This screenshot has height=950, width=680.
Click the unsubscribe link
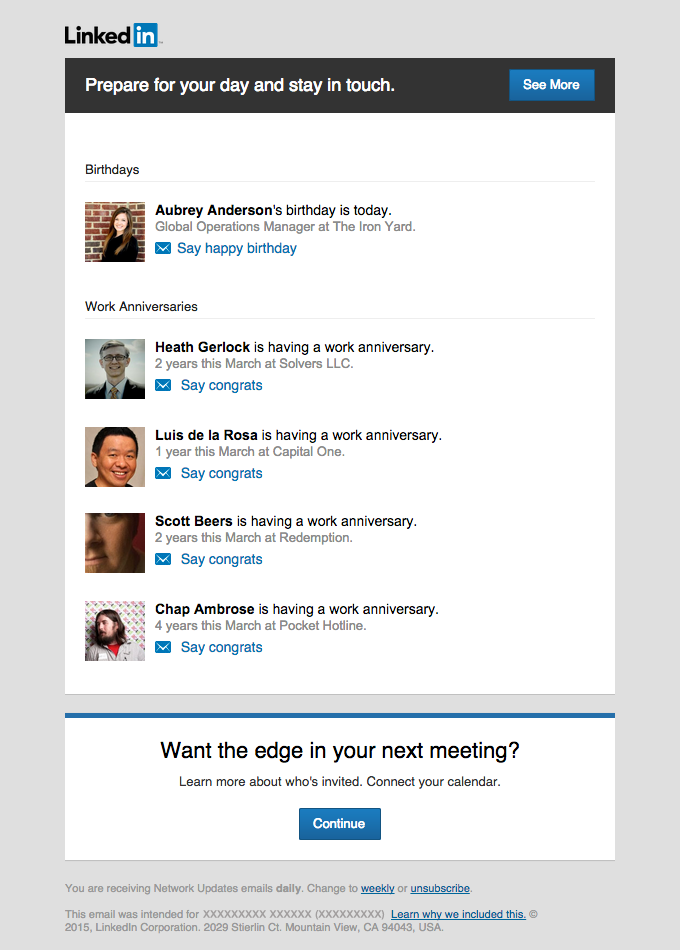[x=440, y=888]
